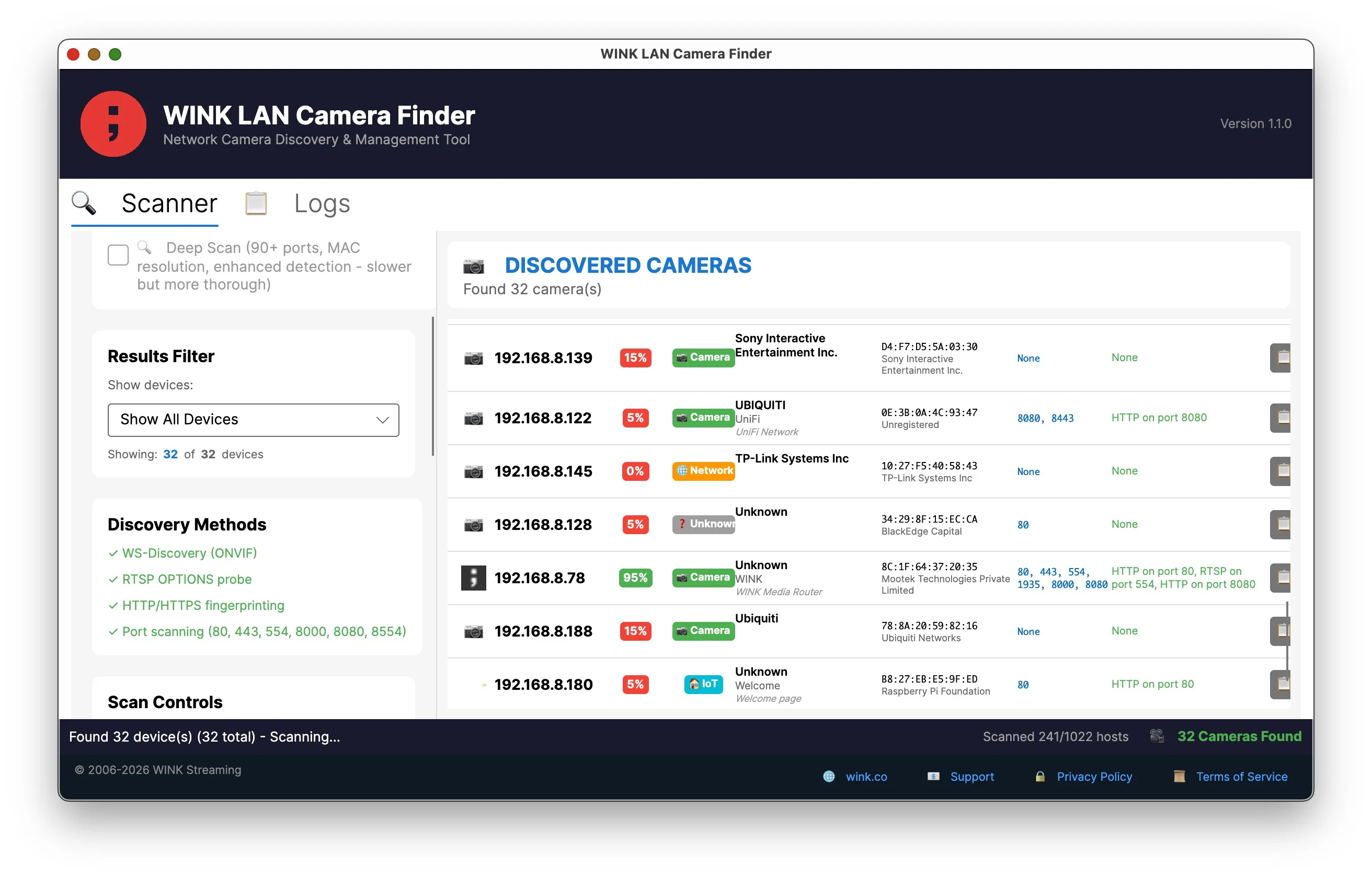Switch to the Logs tab
Screen dimensions: 1372x878
click(322, 203)
